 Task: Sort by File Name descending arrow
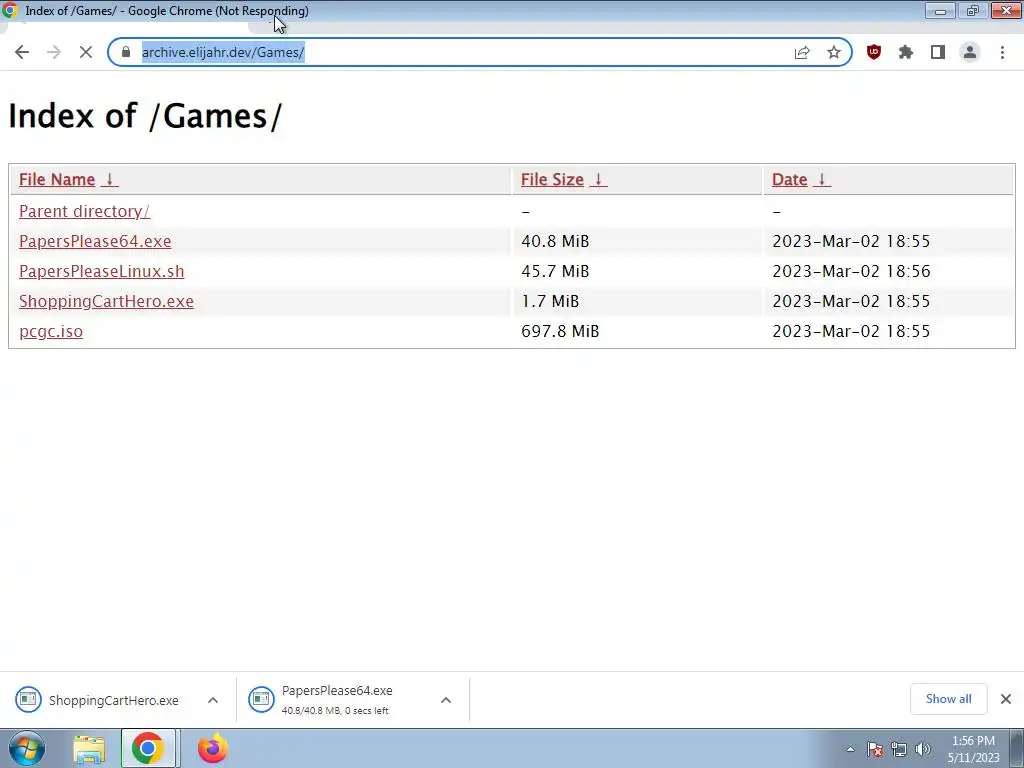(110, 180)
